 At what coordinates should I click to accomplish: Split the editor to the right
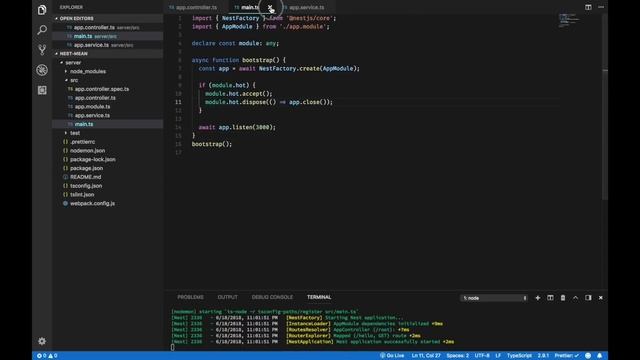pyautogui.click(x=588, y=7)
